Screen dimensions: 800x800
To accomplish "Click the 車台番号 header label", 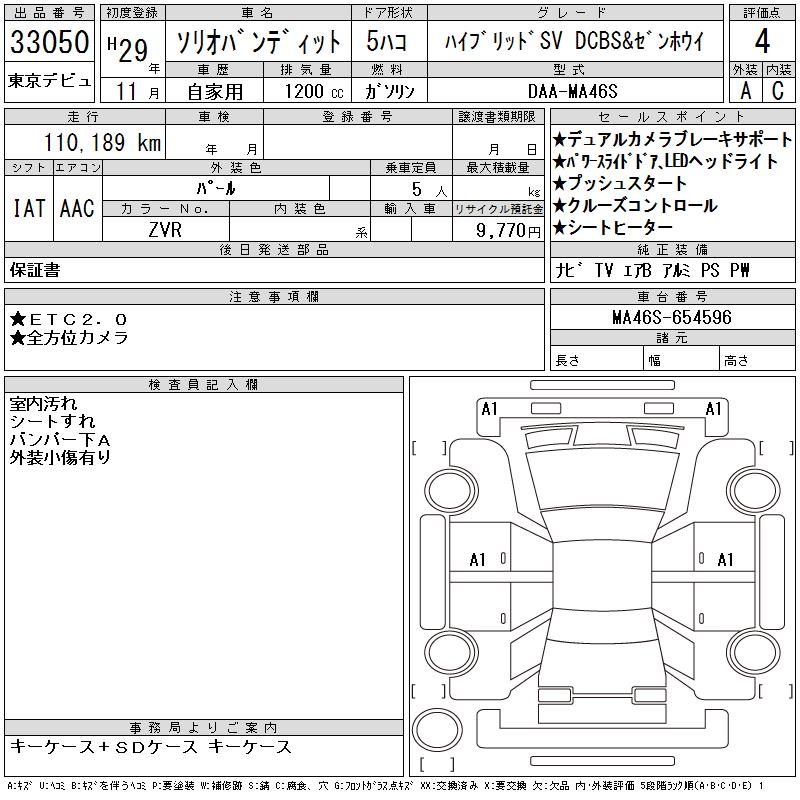I will (x=672, y=296).
